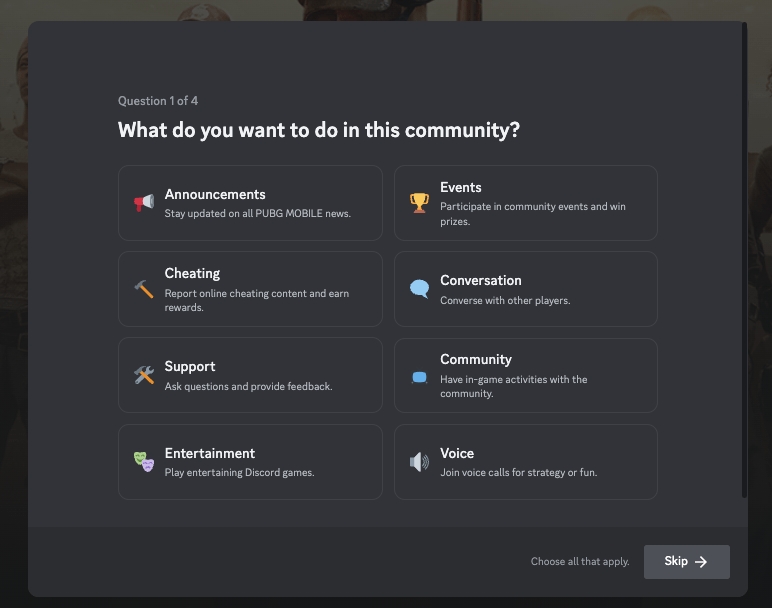This screenshot has width=772, height=608.
Task: Choose the Cheating report option
Action: pyautogui.click(x=250, y=289)
